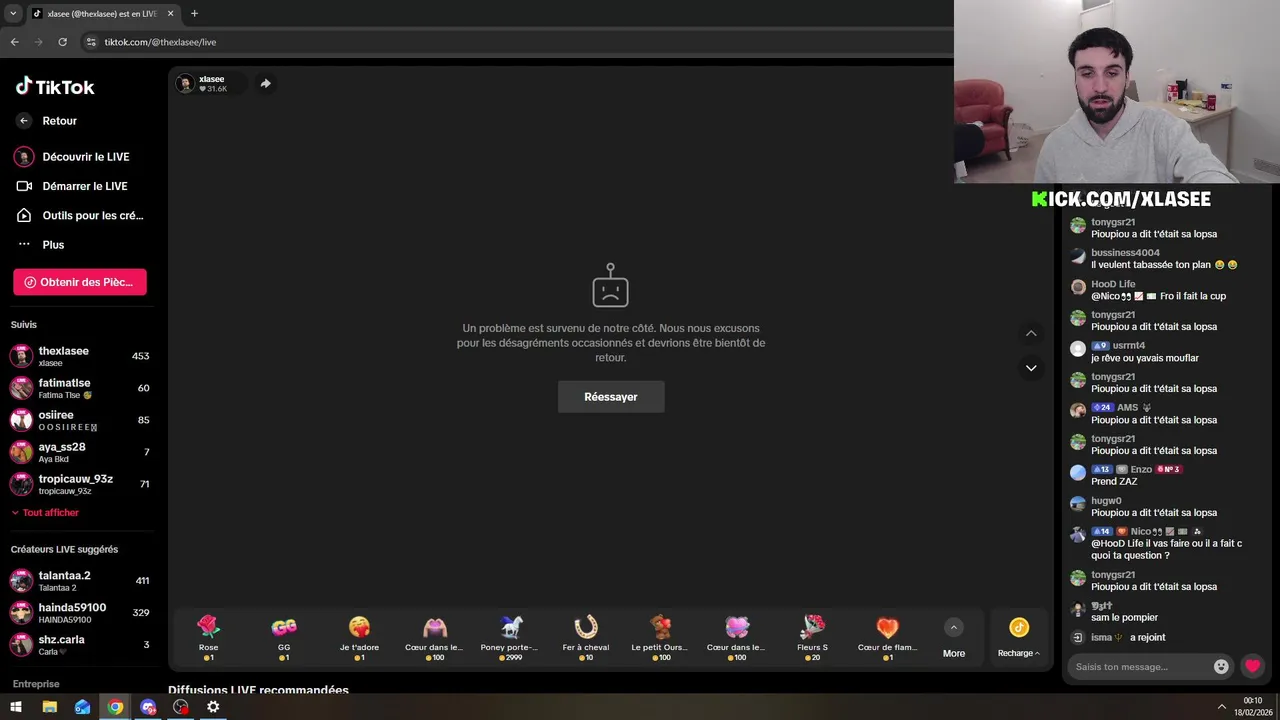View site information icon
This screenshot has width=1280, height=720.
[91, 42]
